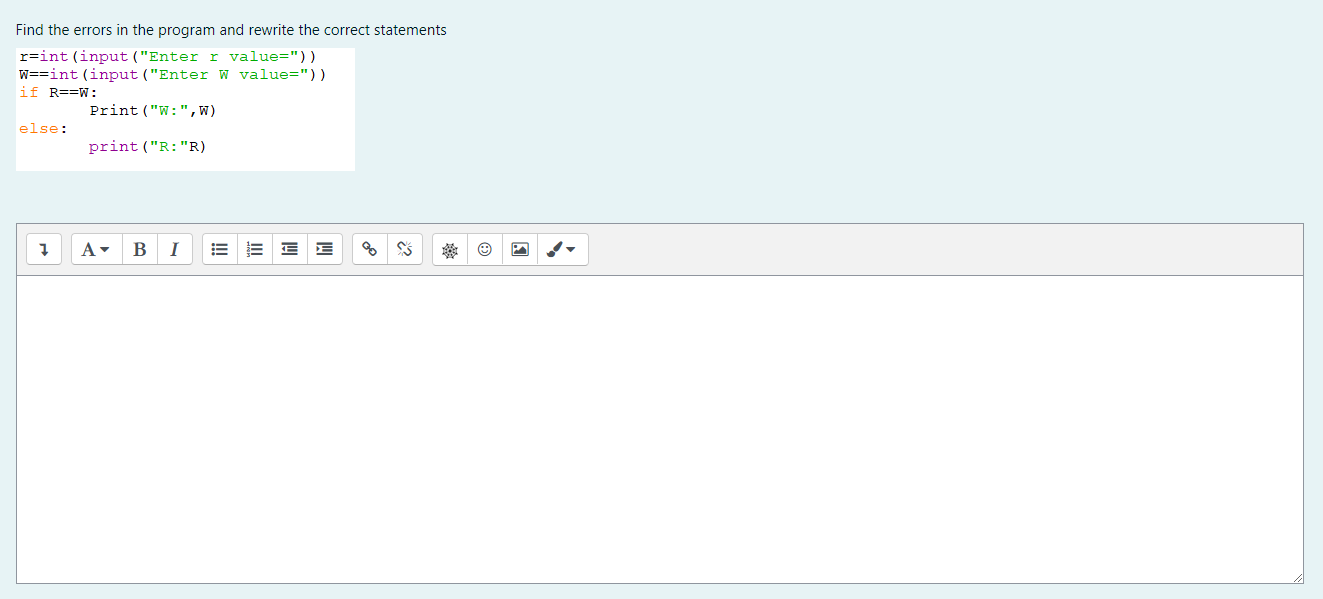This screenshot has width=1323, height=599.
Task: Click the outdent icon
Action: [x=289, y=250]
